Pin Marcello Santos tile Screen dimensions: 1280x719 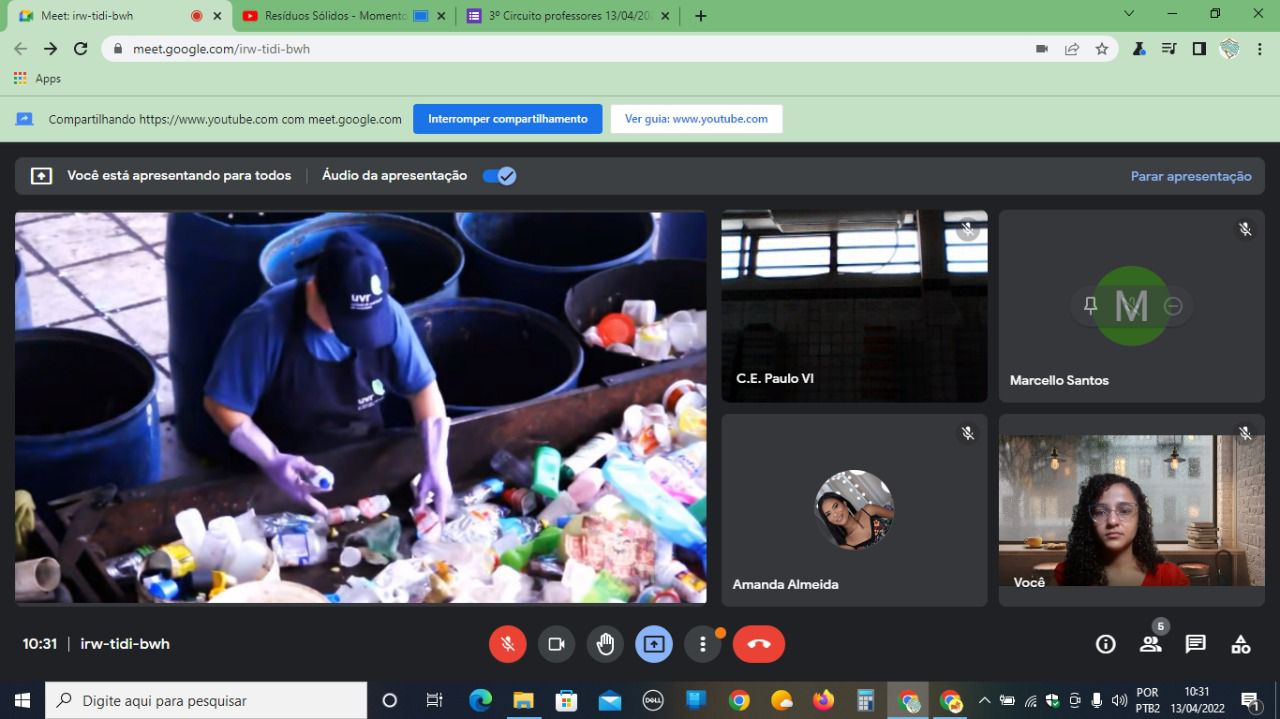click(x=1090, y=306)
